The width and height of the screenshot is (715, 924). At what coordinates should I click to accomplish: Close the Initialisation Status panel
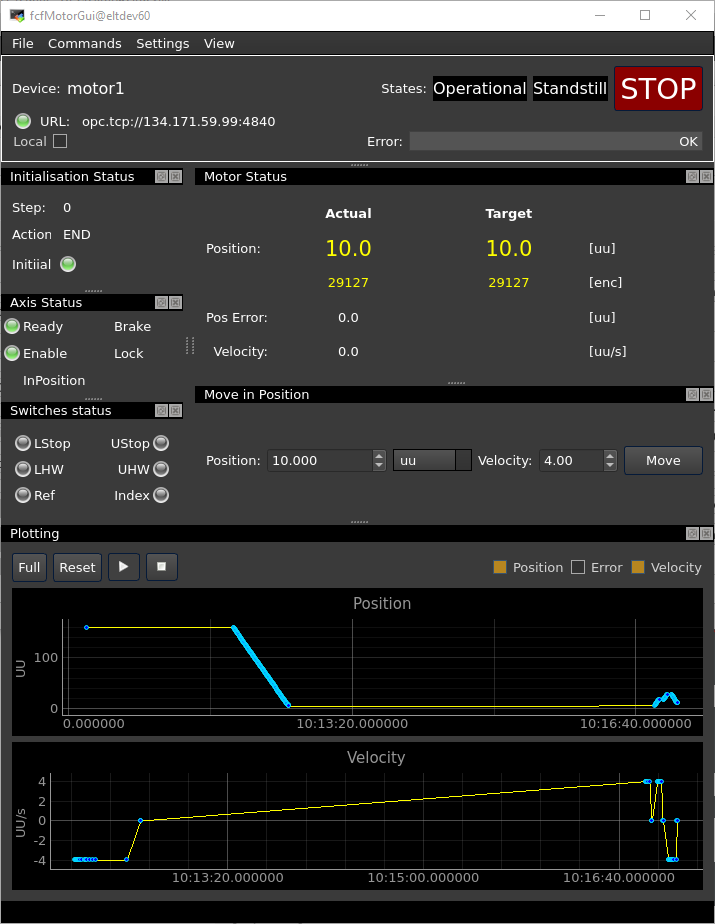(x=175, y=176)
